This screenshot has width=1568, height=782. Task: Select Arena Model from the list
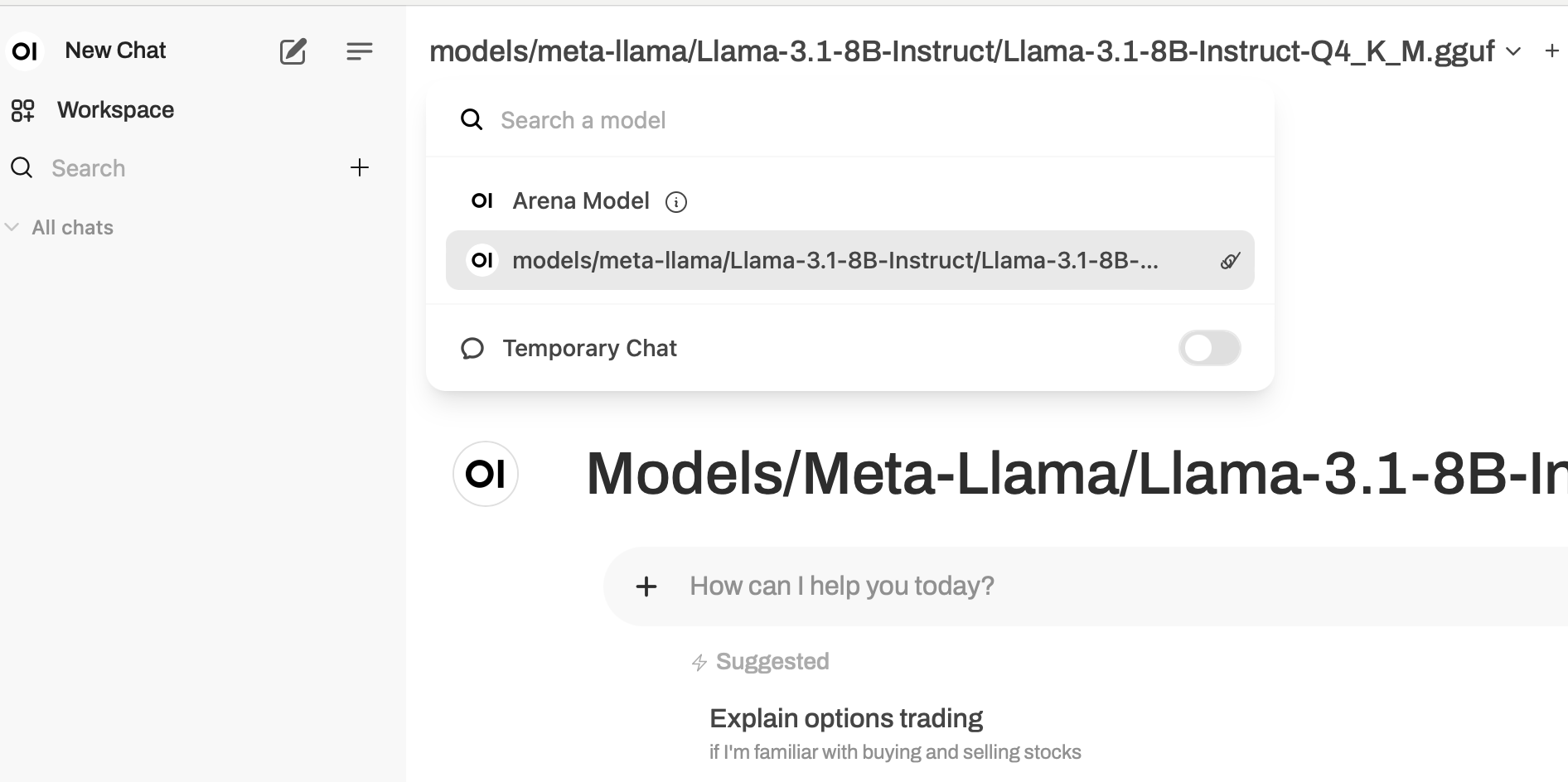580,201
